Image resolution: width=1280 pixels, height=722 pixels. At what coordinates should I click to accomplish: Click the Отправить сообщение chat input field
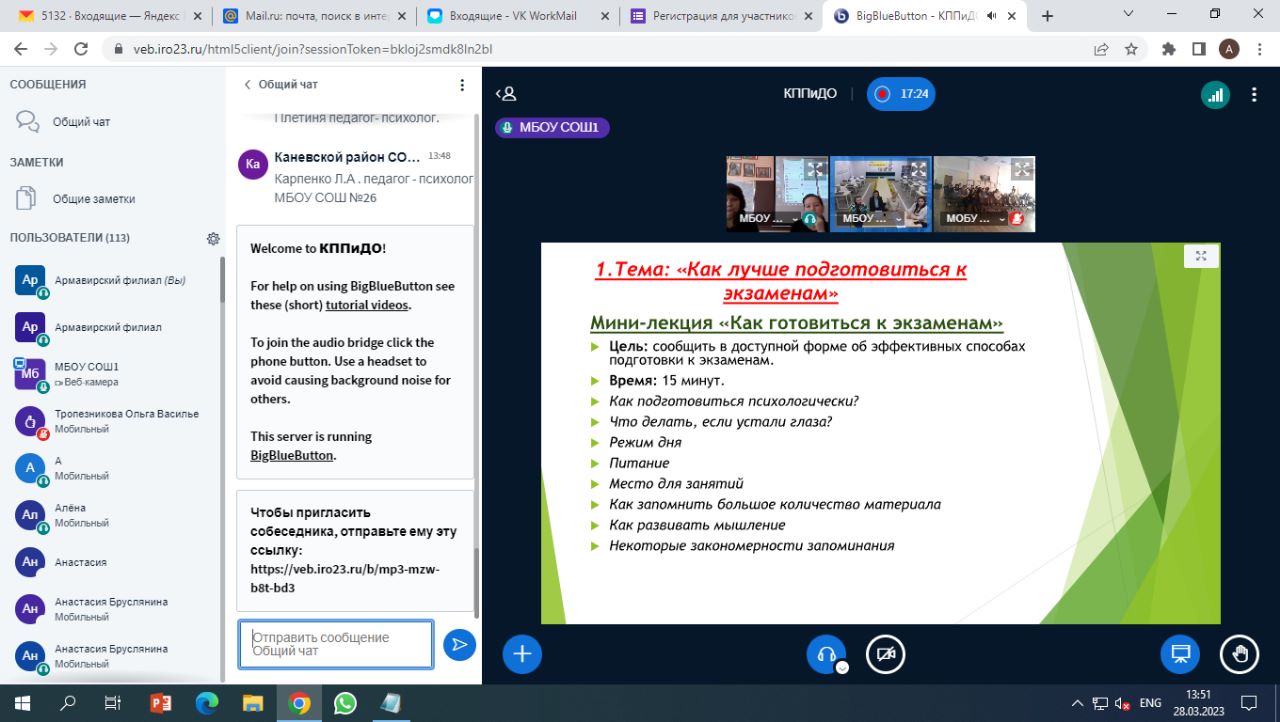pyautogui.click(x=336, y=644)
